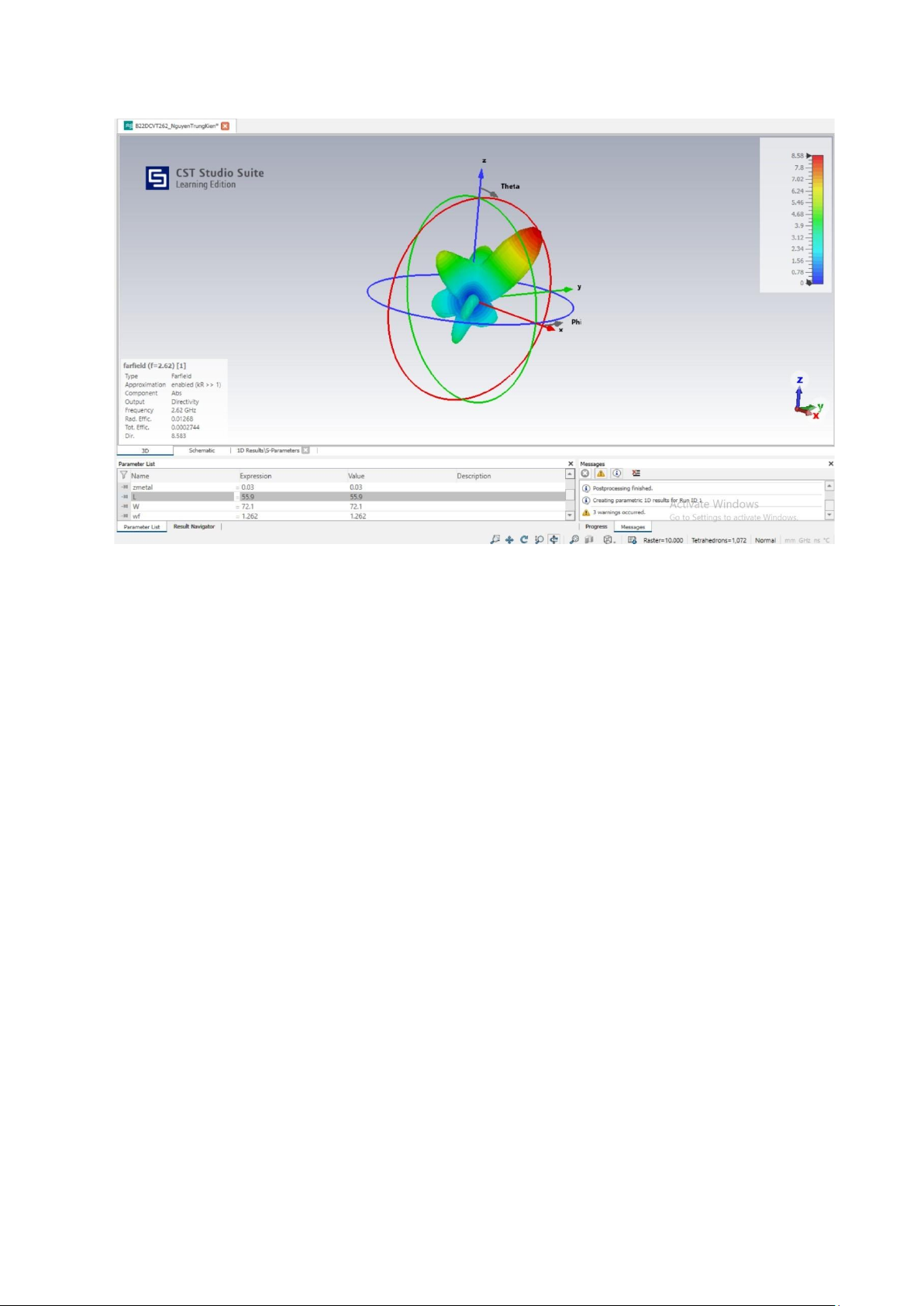
Task: Click the warning icon beside 3 warnings occurred
Action: [586, 512]
